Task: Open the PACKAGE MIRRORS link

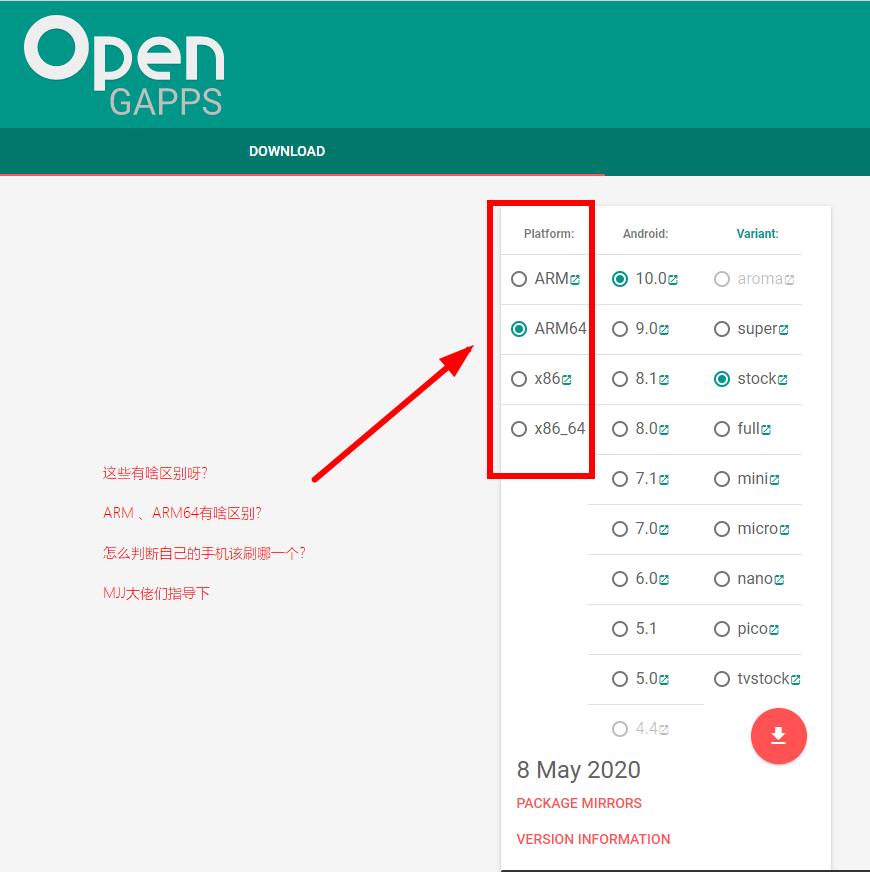Action: pyautogui.click(x=579, y=803)
